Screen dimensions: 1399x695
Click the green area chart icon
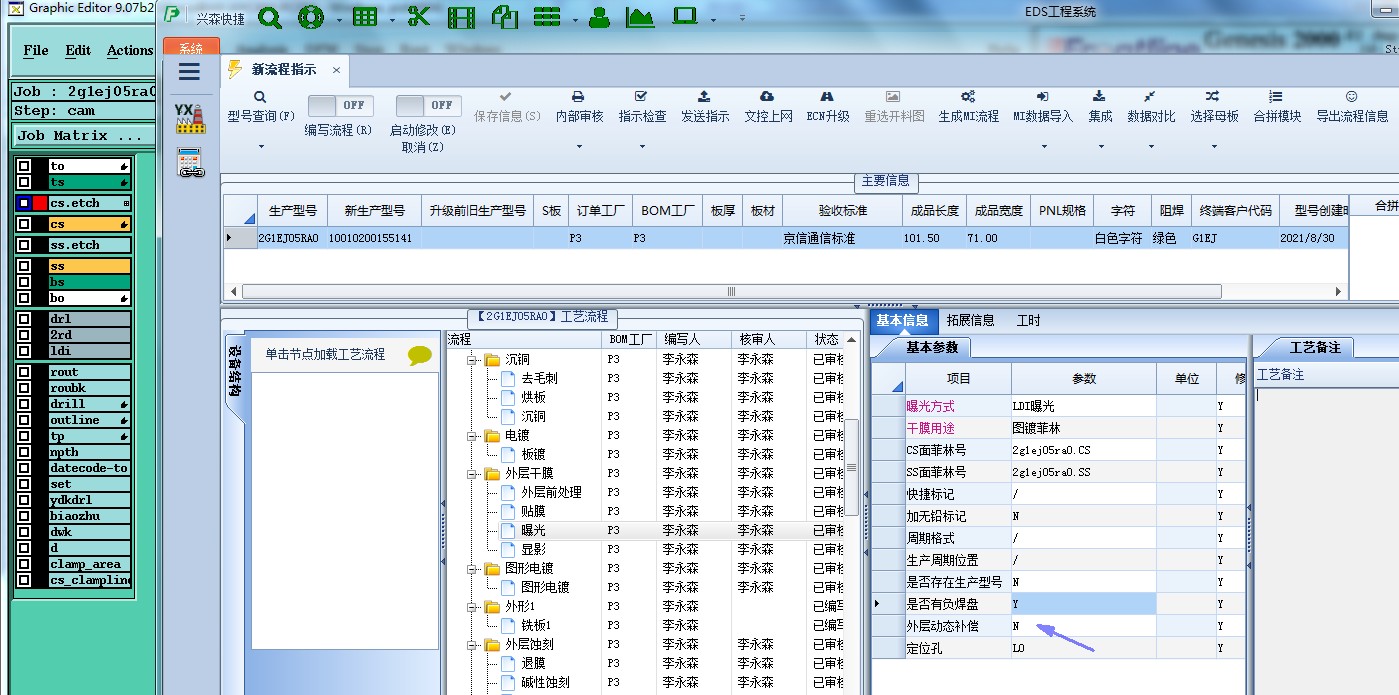click(640, 17)
